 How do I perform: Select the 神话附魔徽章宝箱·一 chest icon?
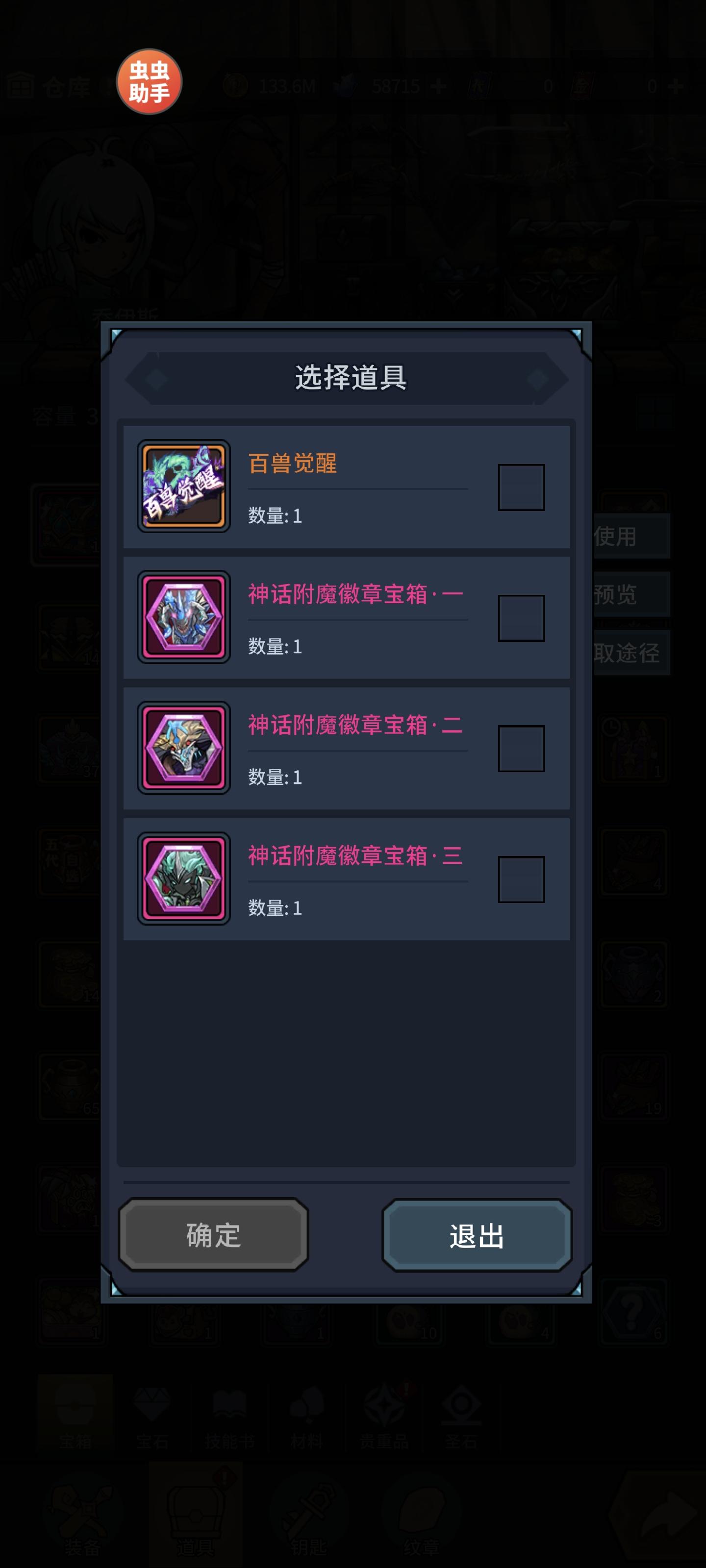coord(183,616)
